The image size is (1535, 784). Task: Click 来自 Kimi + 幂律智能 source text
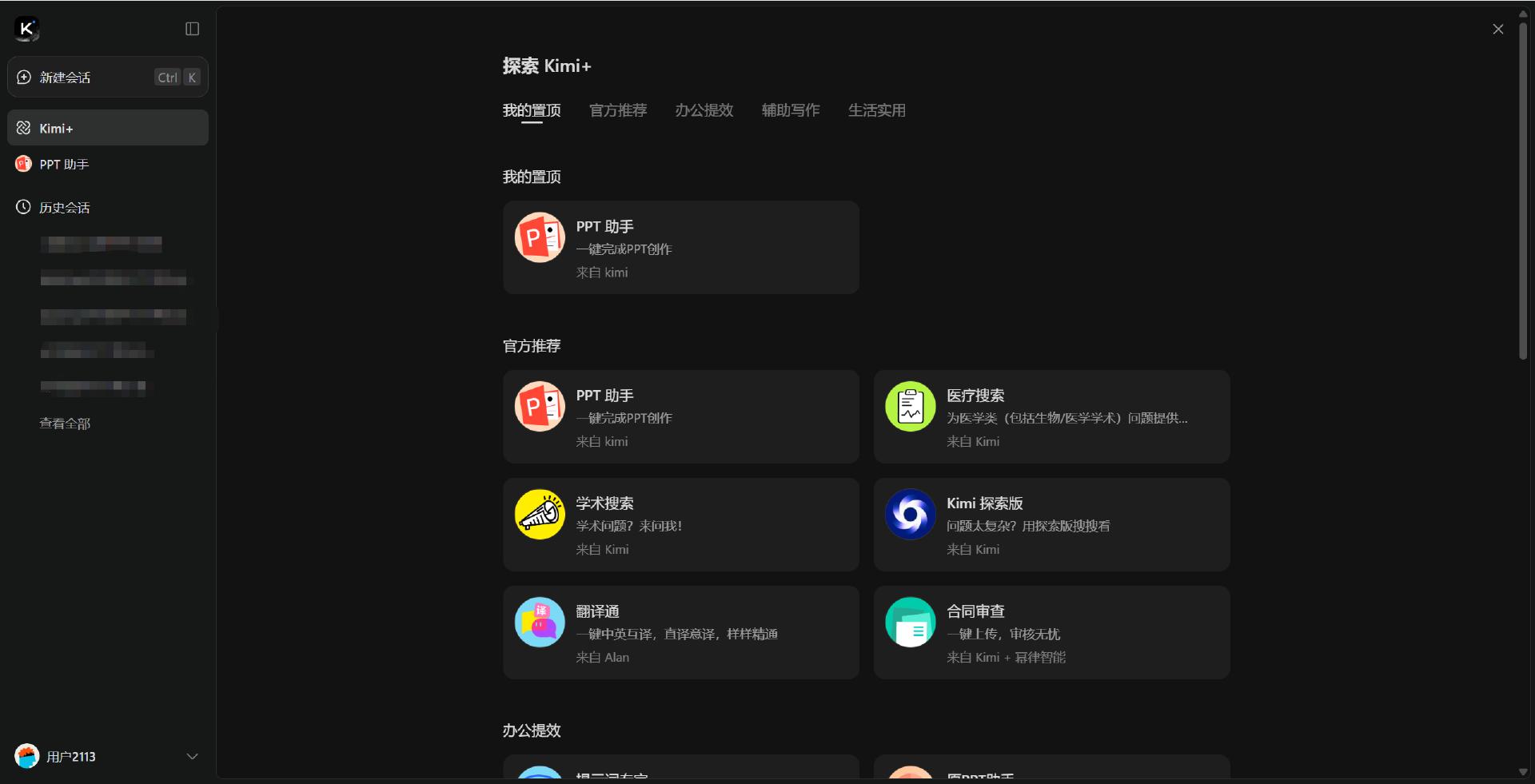[1007, 657]
